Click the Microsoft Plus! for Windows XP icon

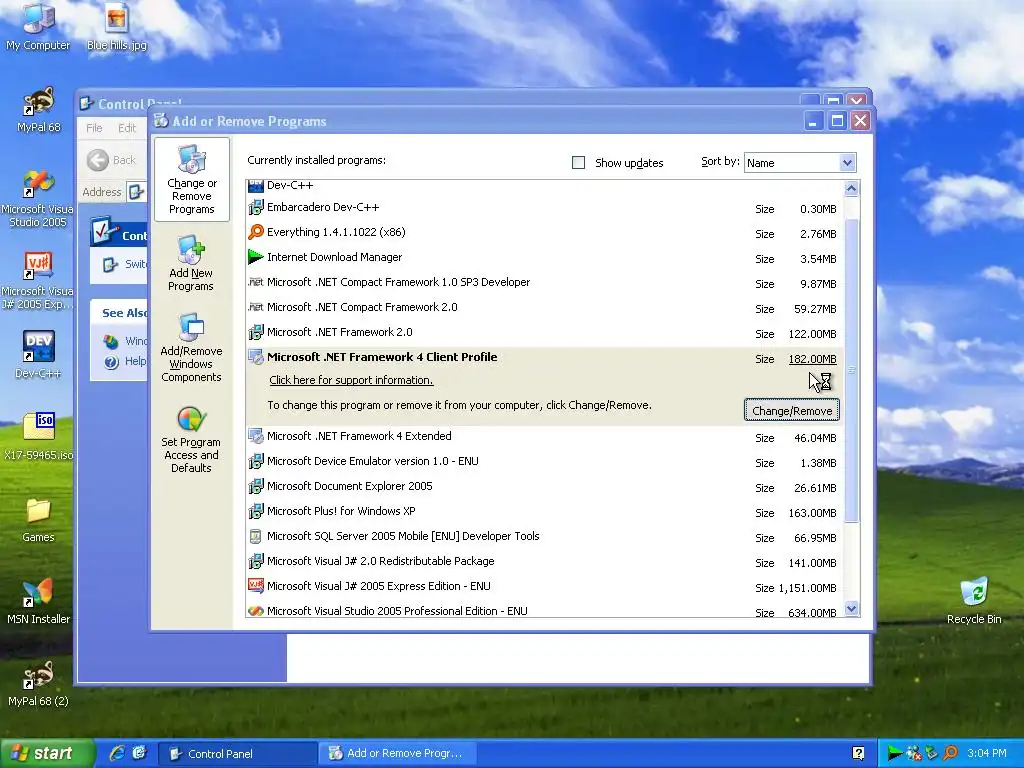coord(256,511)
